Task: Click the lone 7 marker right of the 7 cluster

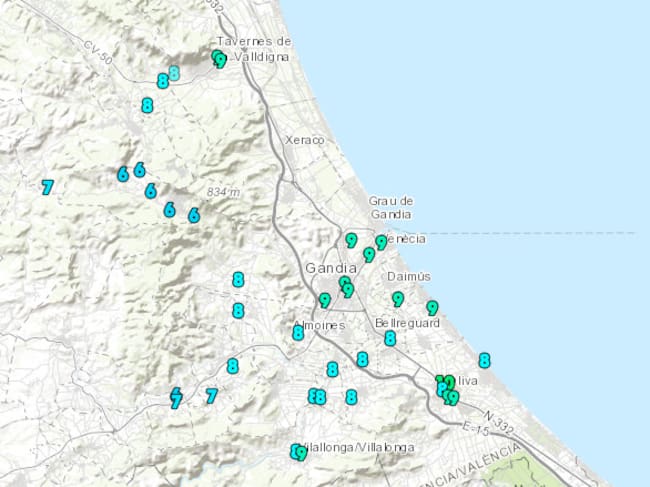Action: tap(211, 396)
